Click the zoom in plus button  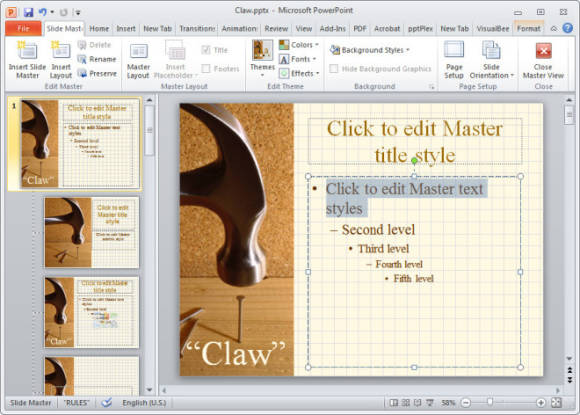pos(540,402)
